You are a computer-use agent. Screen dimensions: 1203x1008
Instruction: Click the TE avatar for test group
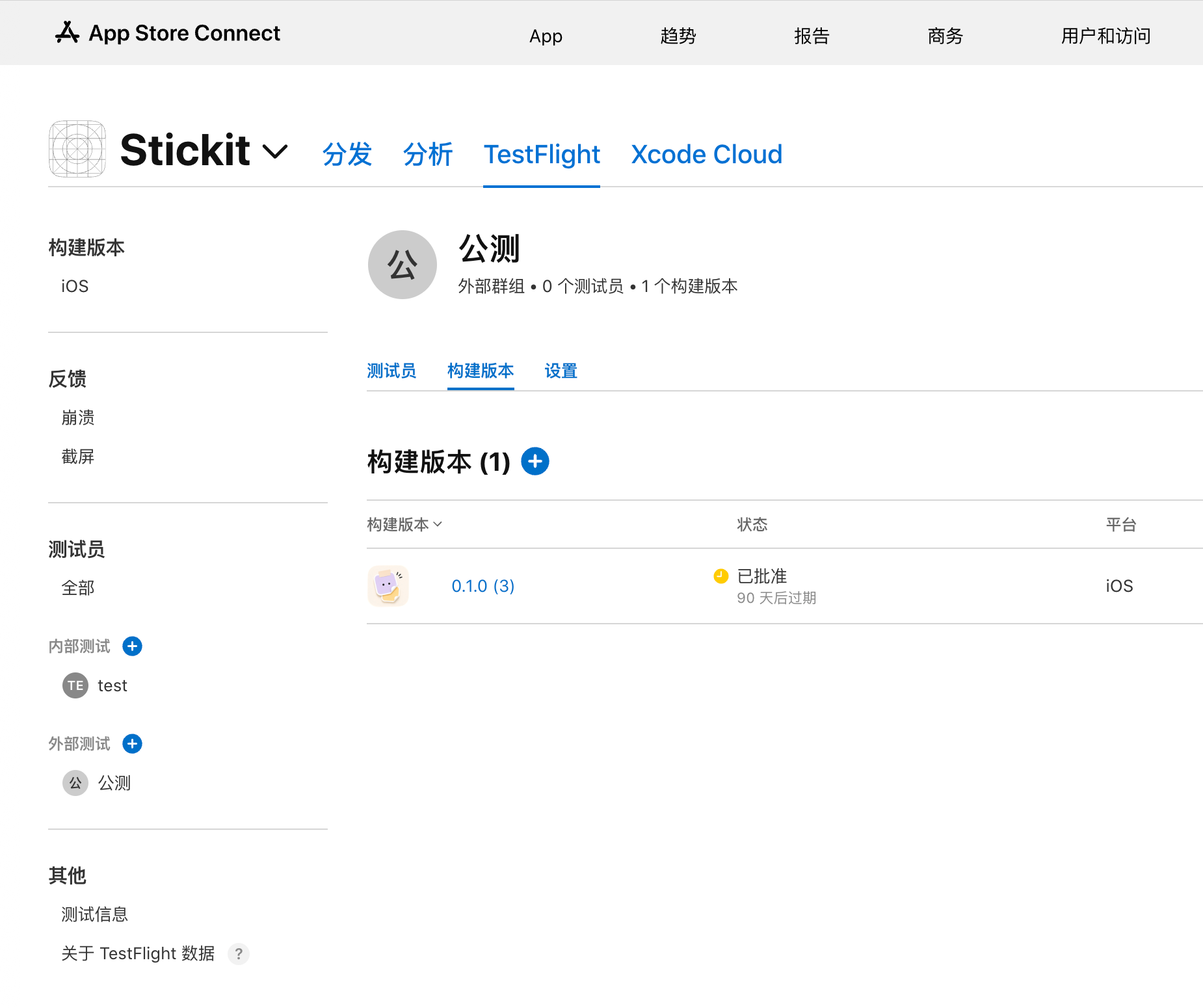point(75,685)
